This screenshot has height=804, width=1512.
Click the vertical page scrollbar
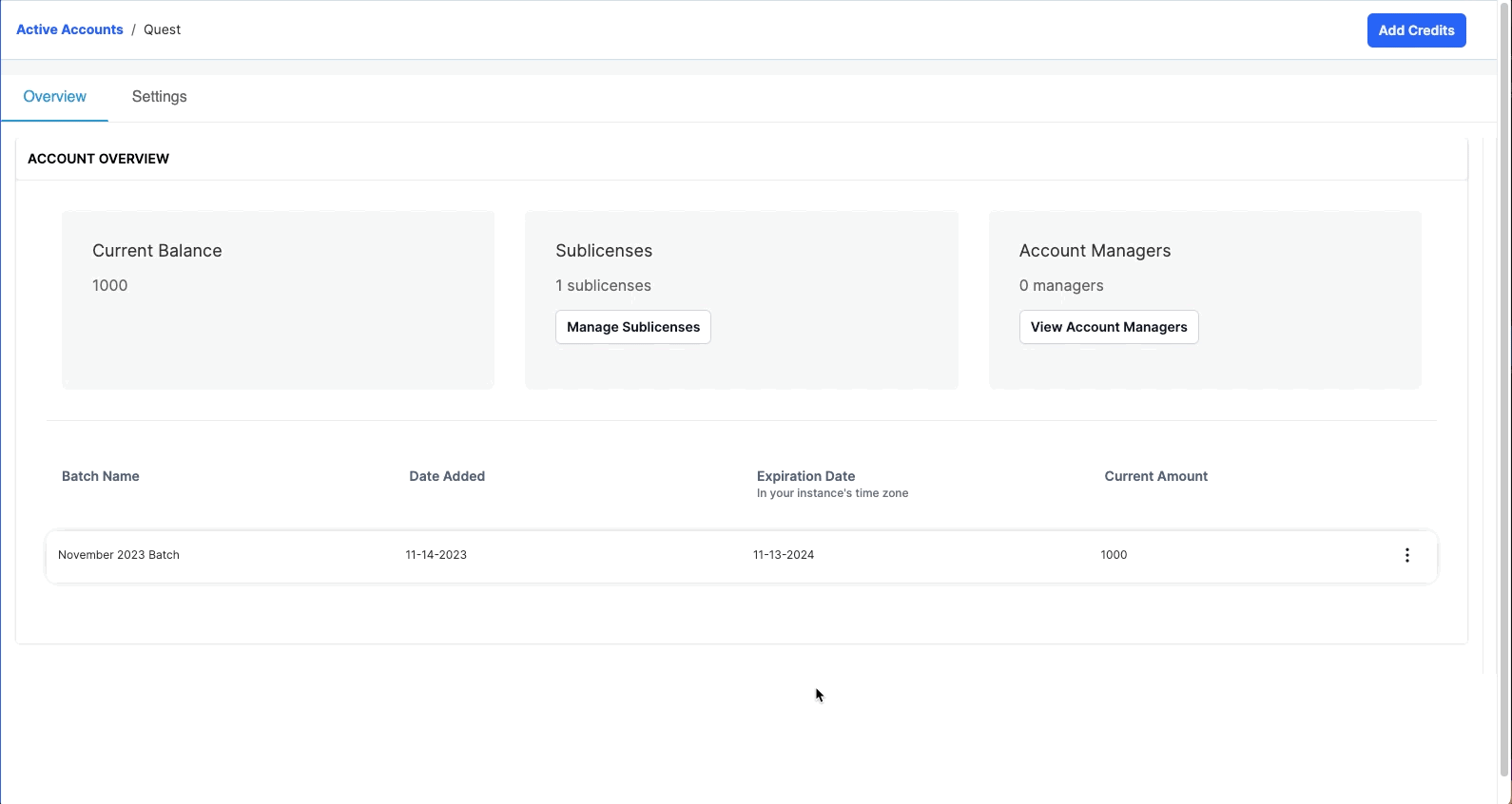pos(1504,390)
